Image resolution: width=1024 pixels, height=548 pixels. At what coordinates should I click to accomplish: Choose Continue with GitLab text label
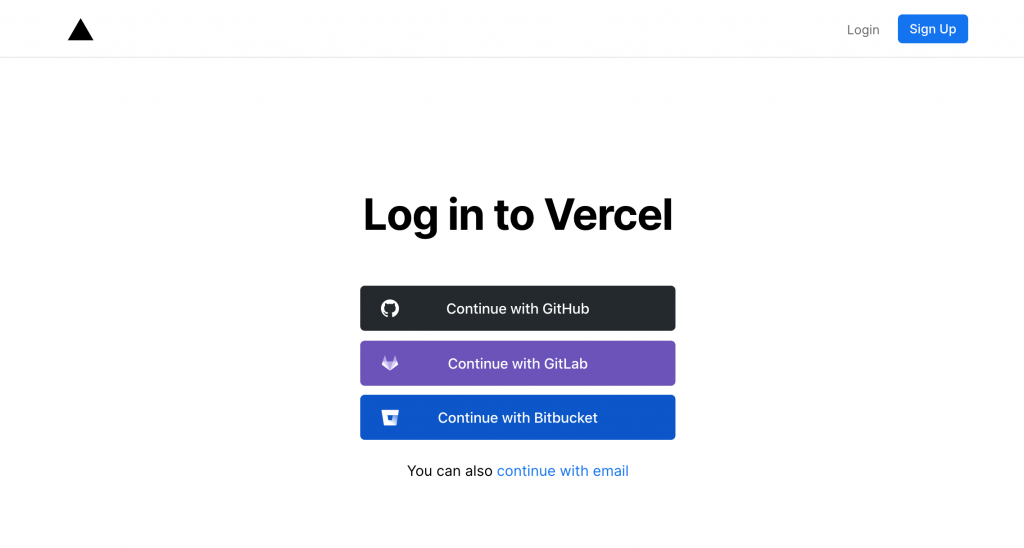[518, 363]
